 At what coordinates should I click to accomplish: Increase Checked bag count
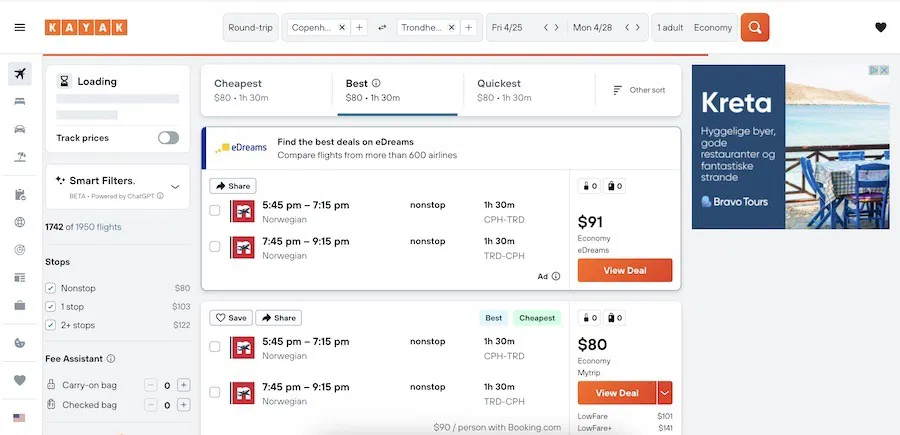(x=184, y=405)
